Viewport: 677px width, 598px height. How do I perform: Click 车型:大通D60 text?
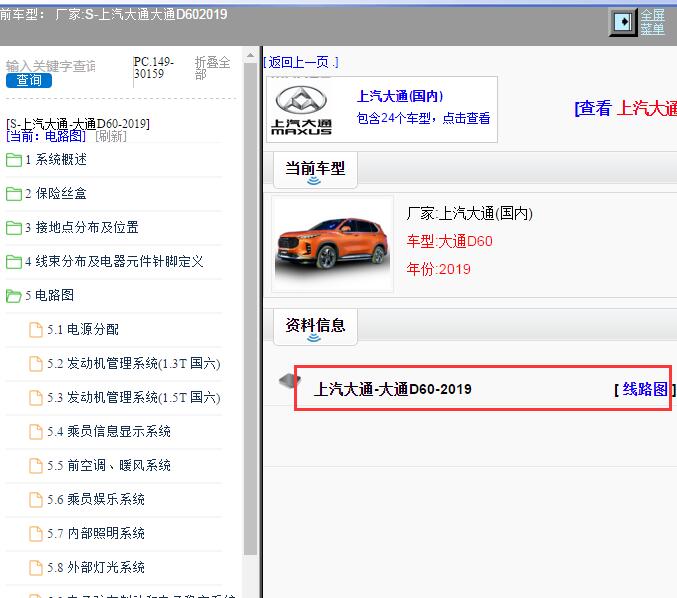click(x=449, y=241)
